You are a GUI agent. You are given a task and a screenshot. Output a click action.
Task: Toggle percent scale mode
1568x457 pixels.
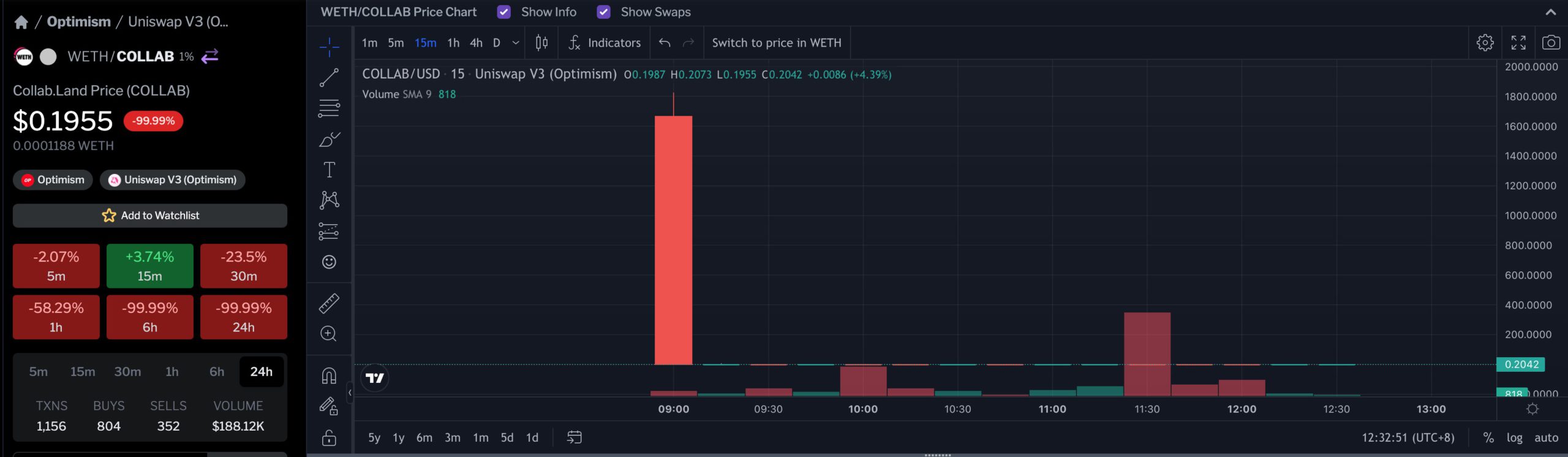(1488, 438)
